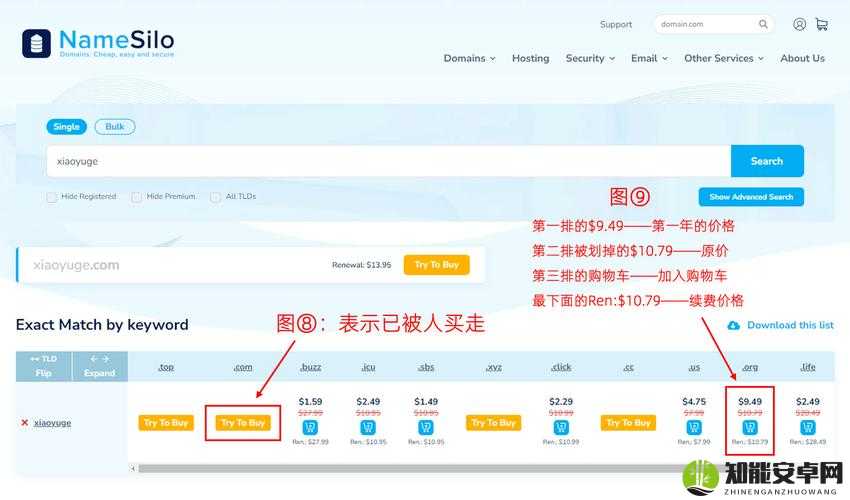Click Try To Buy for xiaoyuge.com banner

coord(436,265)
